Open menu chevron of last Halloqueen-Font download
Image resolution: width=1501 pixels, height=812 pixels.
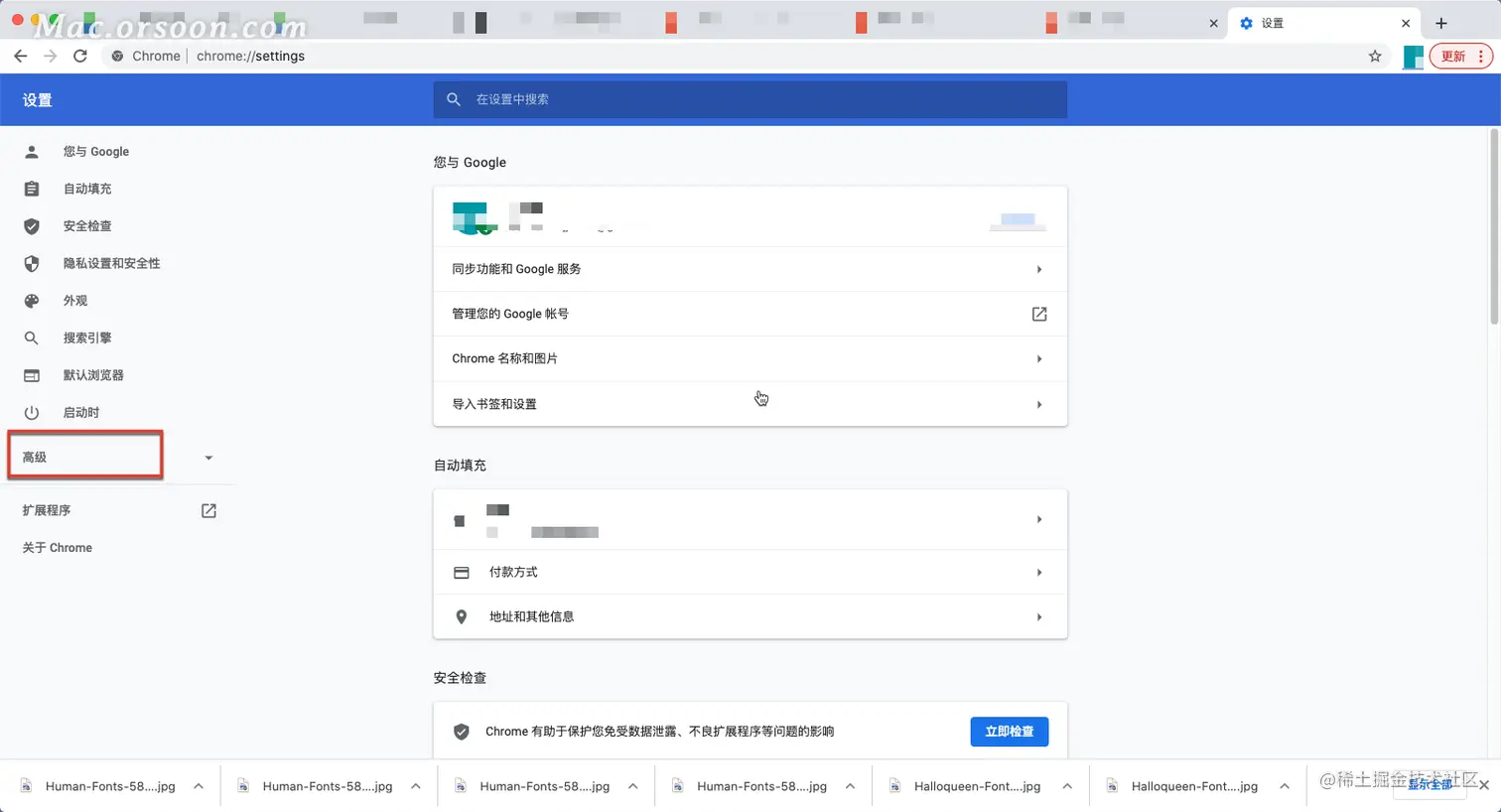pyautogui.click(x=1285, y=786)
